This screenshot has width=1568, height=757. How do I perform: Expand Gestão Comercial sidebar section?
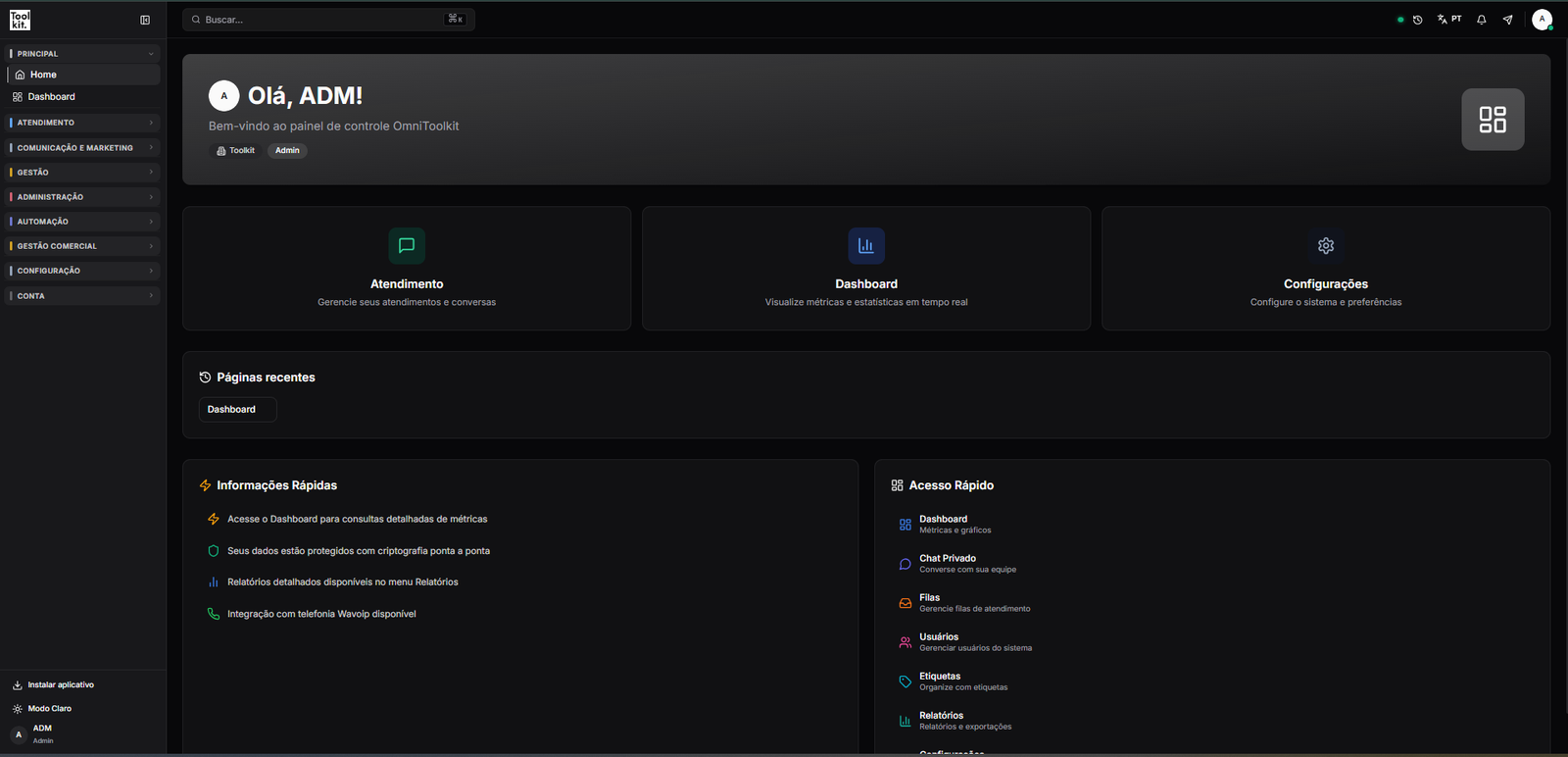tap(82, 246)
